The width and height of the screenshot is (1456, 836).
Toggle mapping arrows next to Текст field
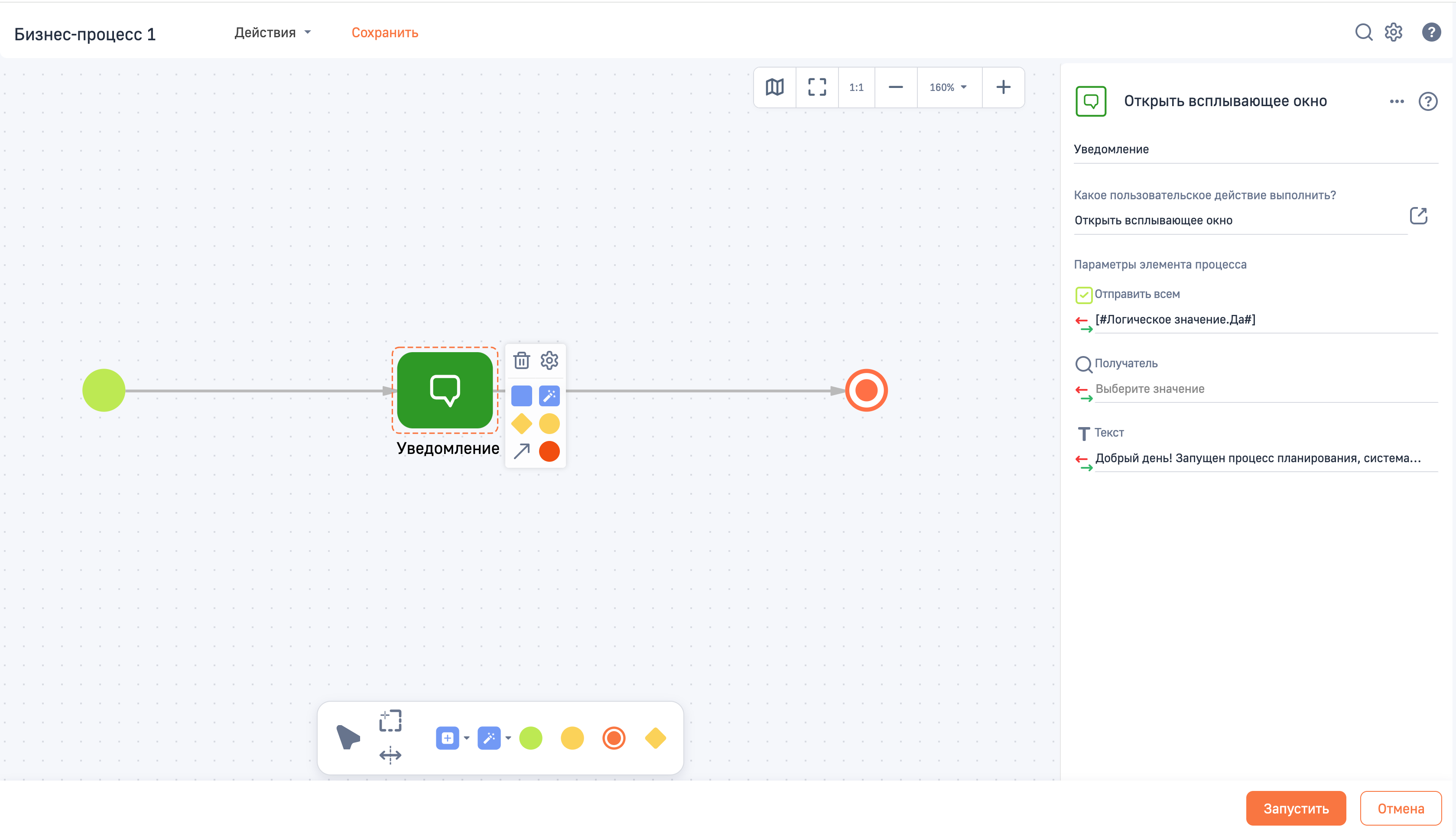1083,463
